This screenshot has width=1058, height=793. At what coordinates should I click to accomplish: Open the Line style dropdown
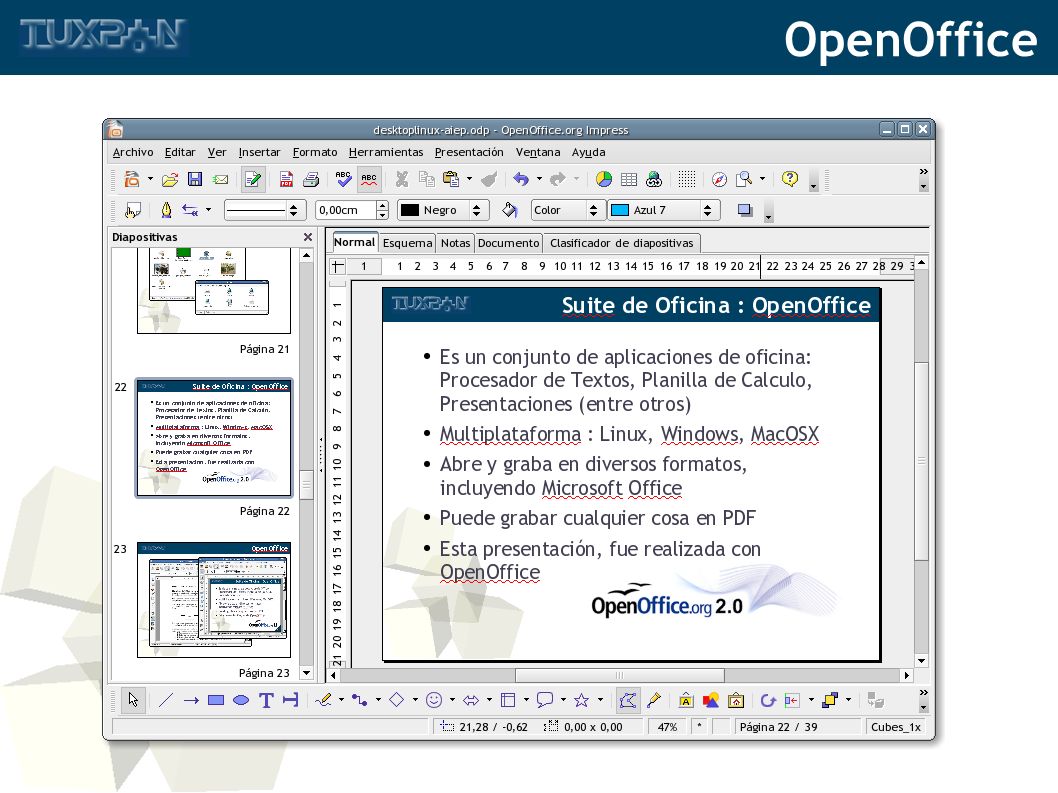tap(265, 211)
